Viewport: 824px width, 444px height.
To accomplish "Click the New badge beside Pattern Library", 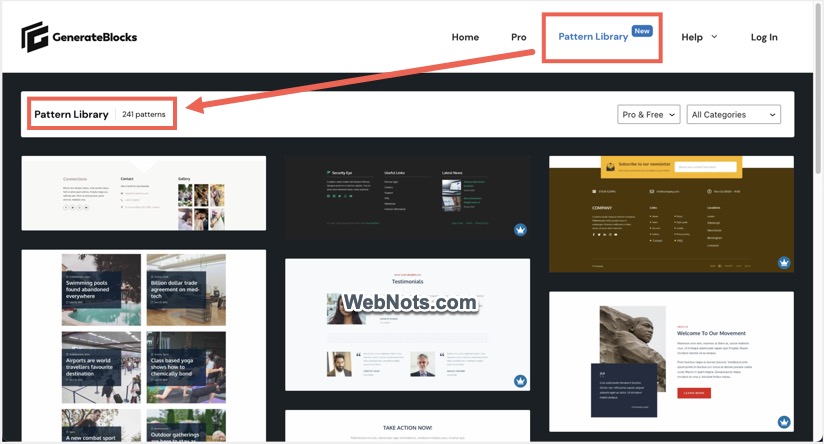I will click(x=642, y=31).
